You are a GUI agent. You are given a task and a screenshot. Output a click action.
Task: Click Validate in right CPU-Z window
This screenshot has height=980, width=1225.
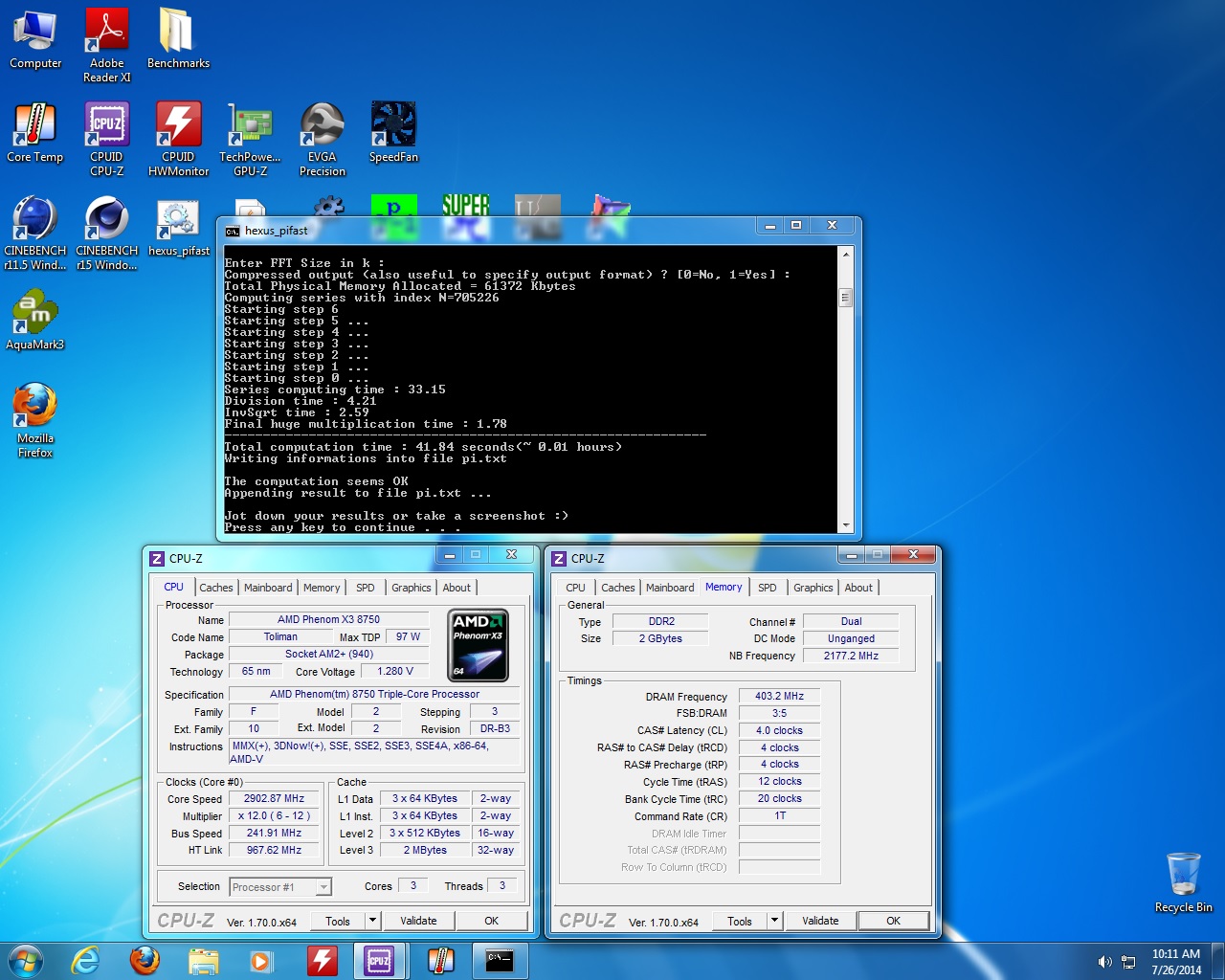coord(820,921)
